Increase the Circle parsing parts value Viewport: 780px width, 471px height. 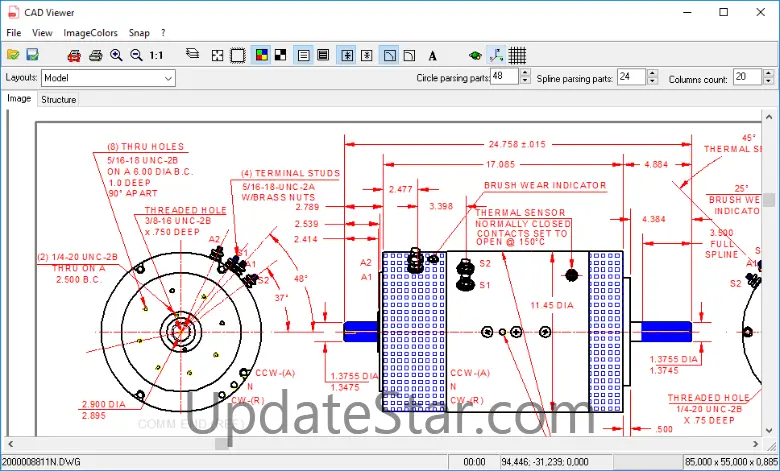[x=525, y=73]
